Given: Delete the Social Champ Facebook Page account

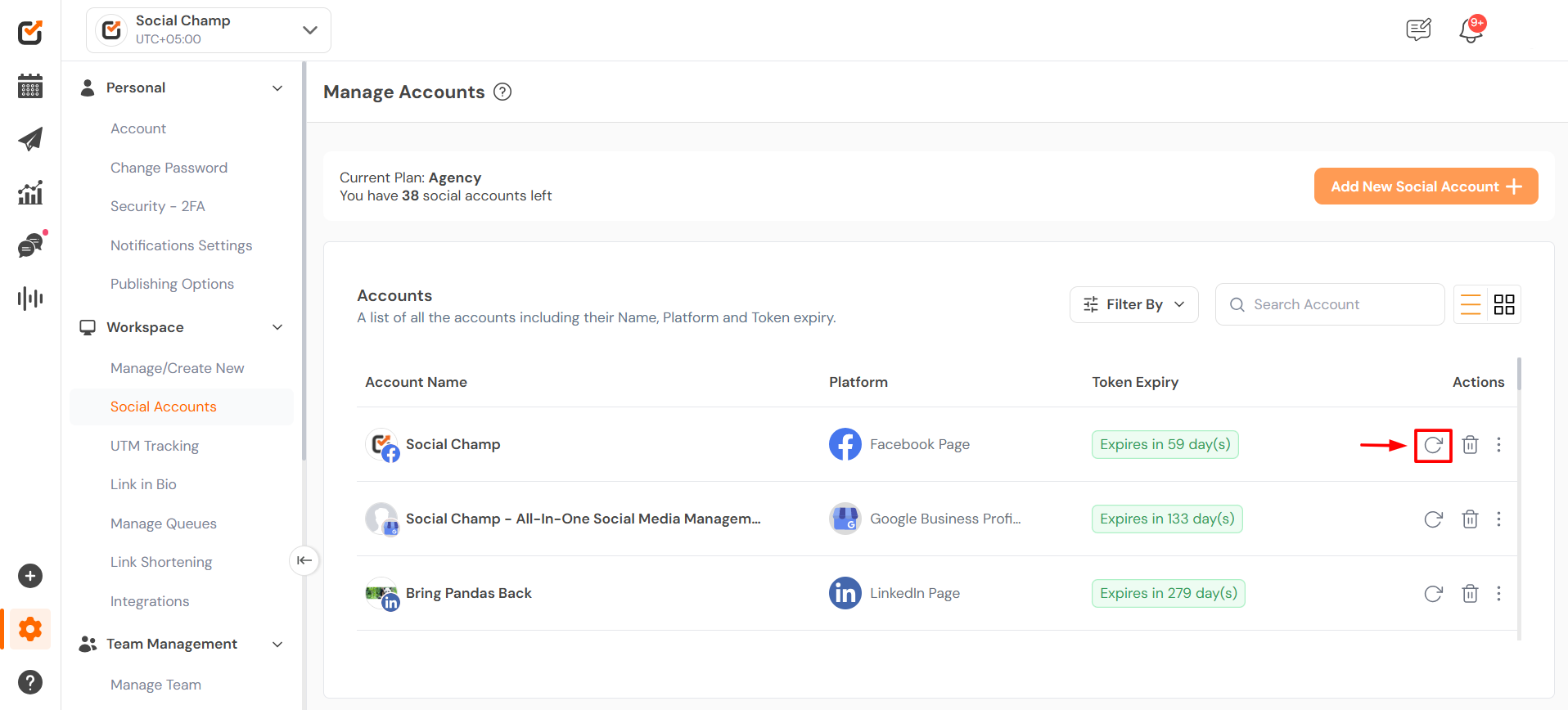Looking at the screenshot, I should [x=1471, y=445].
